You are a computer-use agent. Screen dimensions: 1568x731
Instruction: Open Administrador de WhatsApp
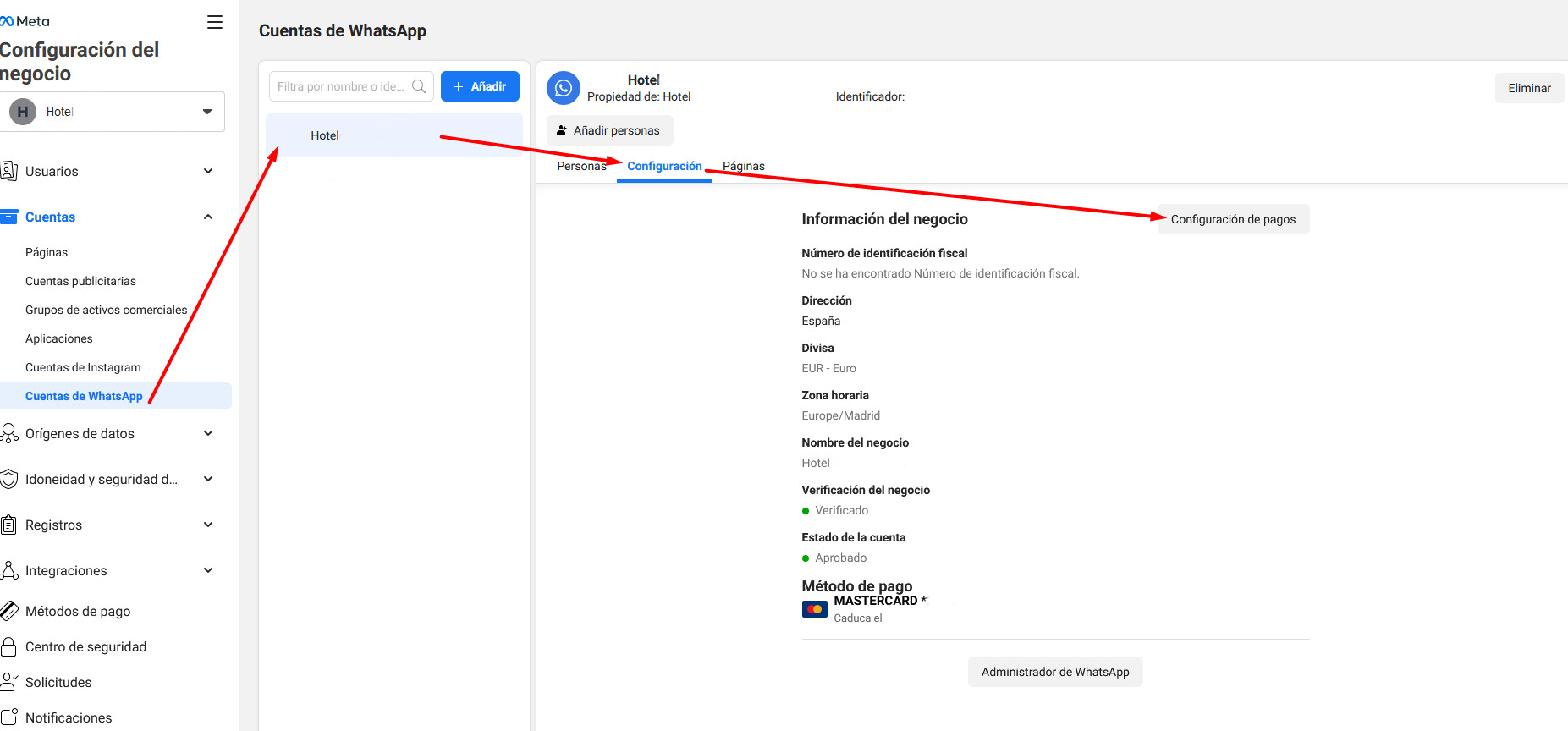(1055, 672)
